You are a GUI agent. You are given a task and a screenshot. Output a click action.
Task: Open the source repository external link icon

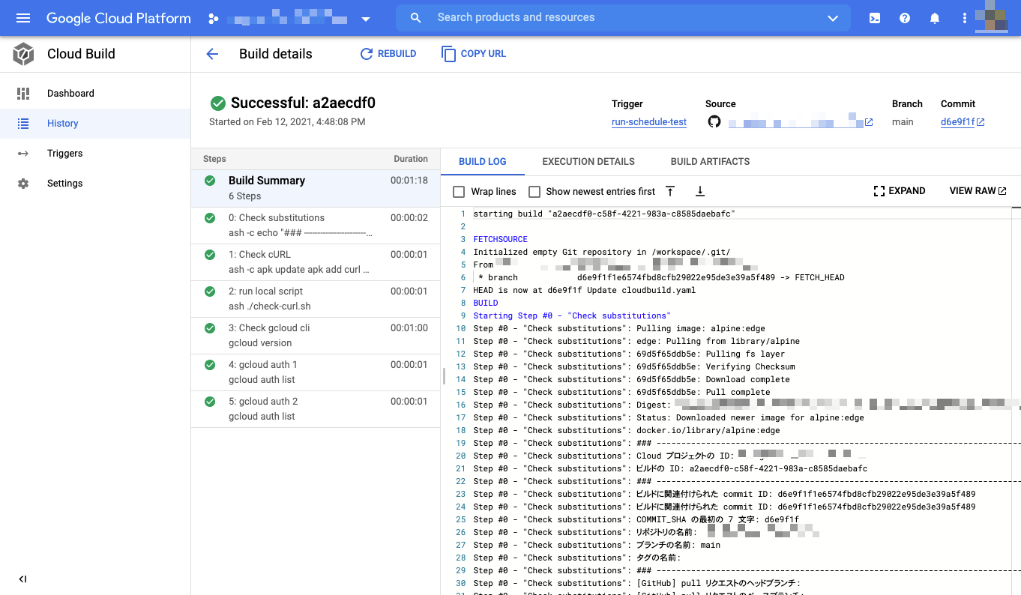tap(869, 122)
